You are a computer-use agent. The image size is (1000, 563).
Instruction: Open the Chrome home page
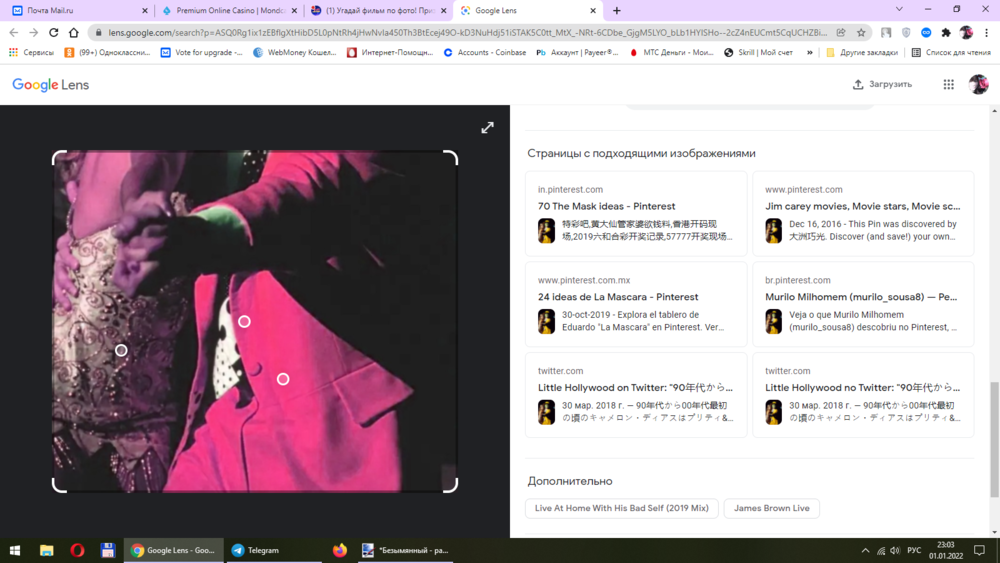[x=74, y=33]
